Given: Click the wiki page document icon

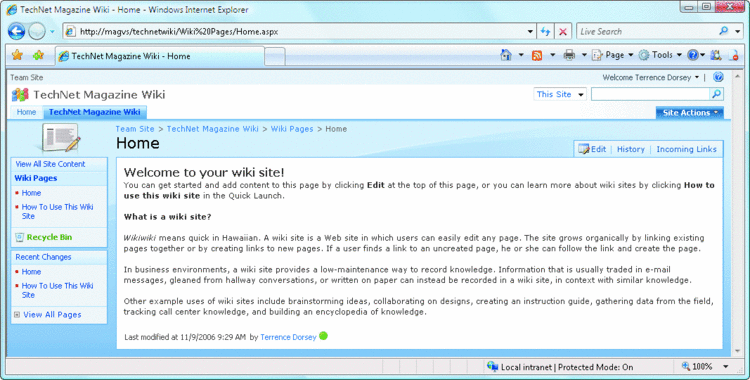Looking at the screenshot, I should (x=61, y=138).
